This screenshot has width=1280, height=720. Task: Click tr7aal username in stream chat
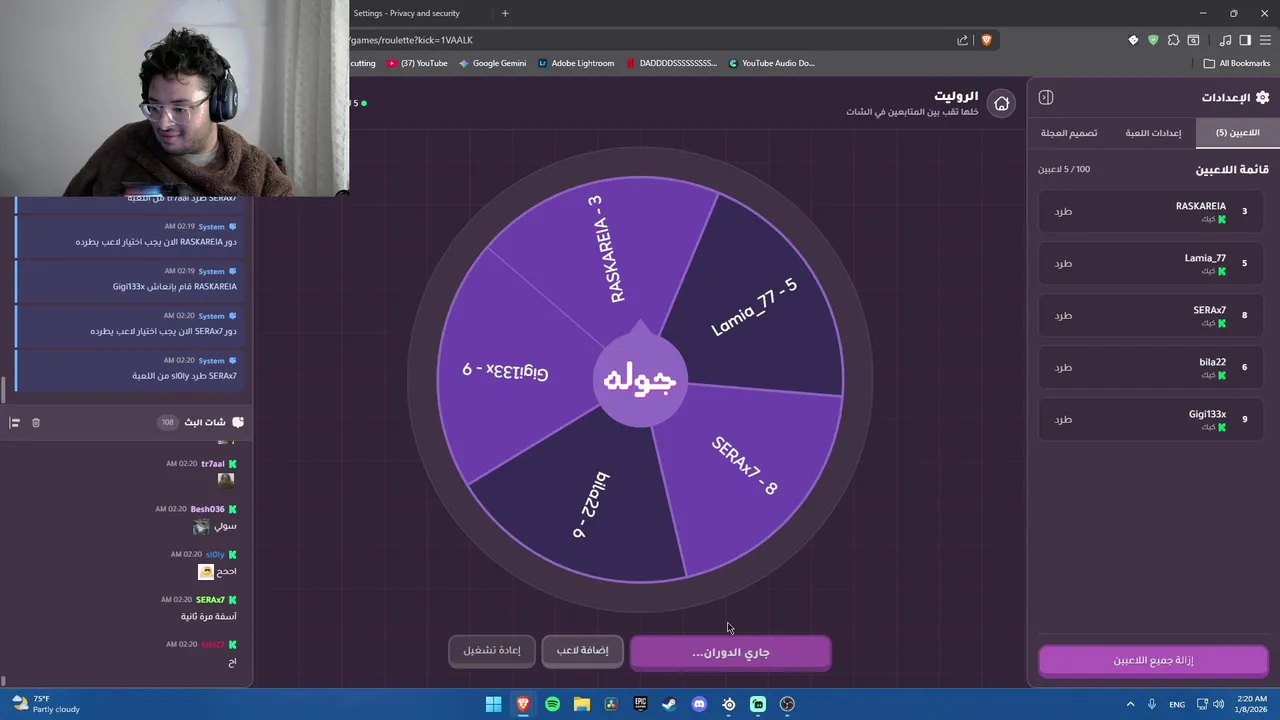point(213,464)
